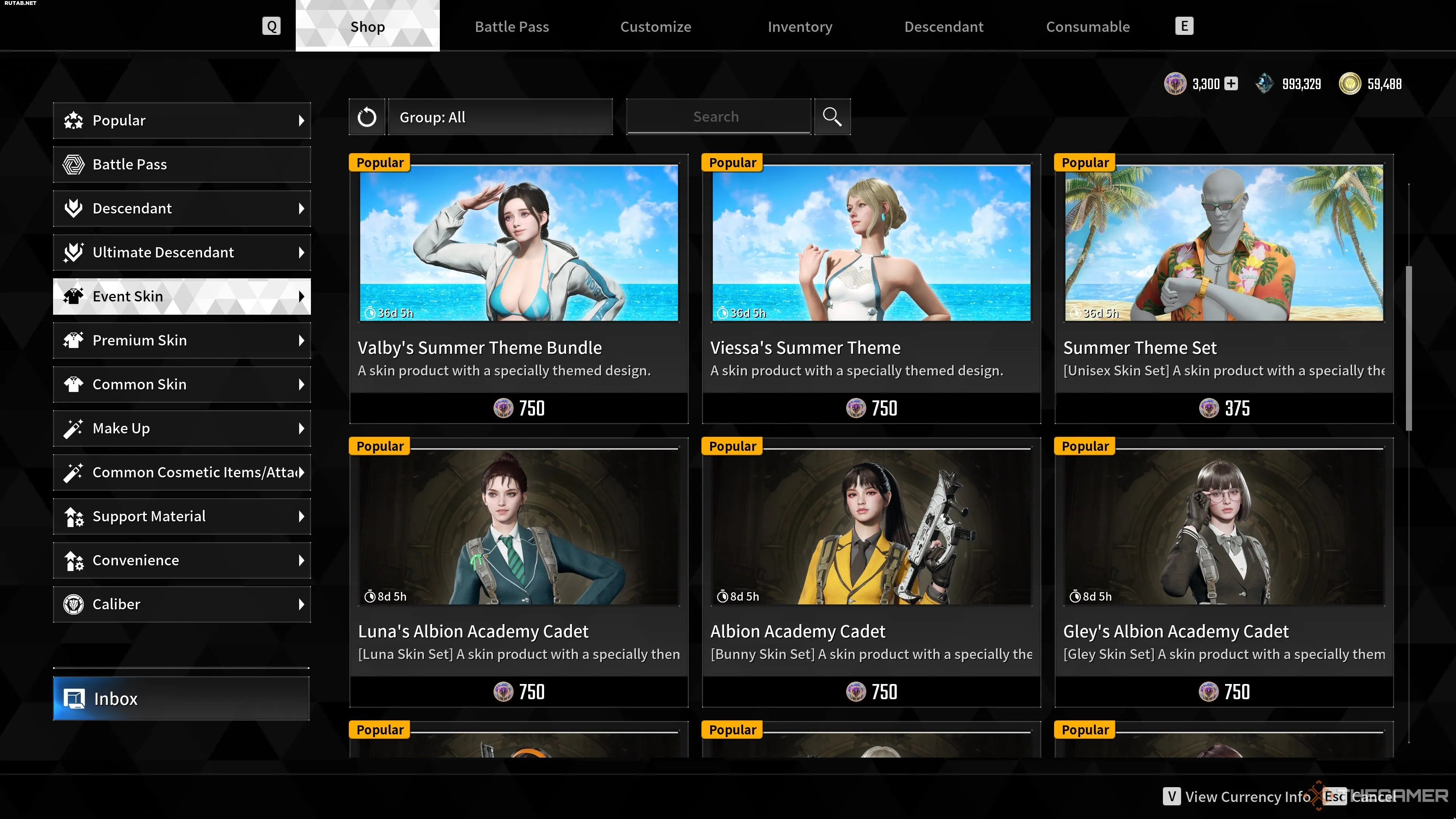Click the Inbox icon in the sidebar

pos(74,698)
